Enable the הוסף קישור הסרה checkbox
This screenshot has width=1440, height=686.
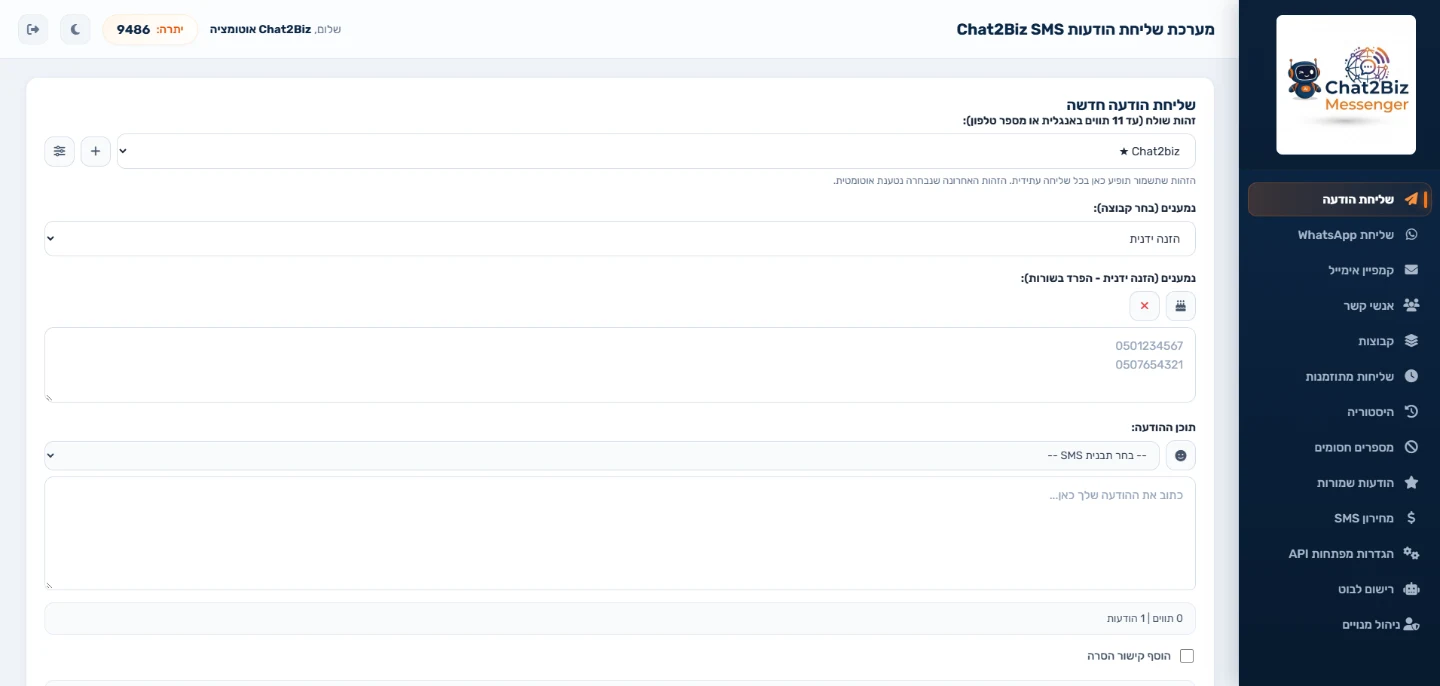coord(1187,656)
